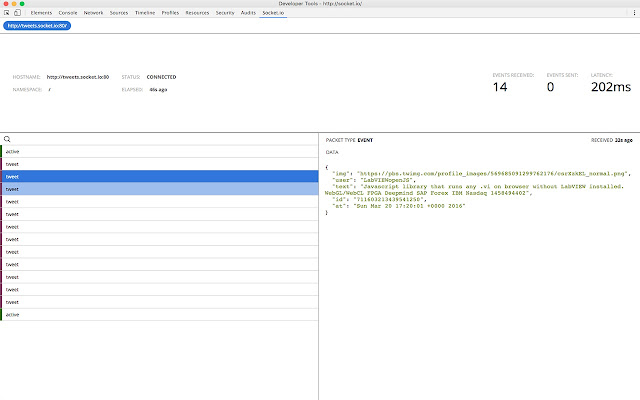
Task: Open the Timeline tab
Action: pos(145,13)
